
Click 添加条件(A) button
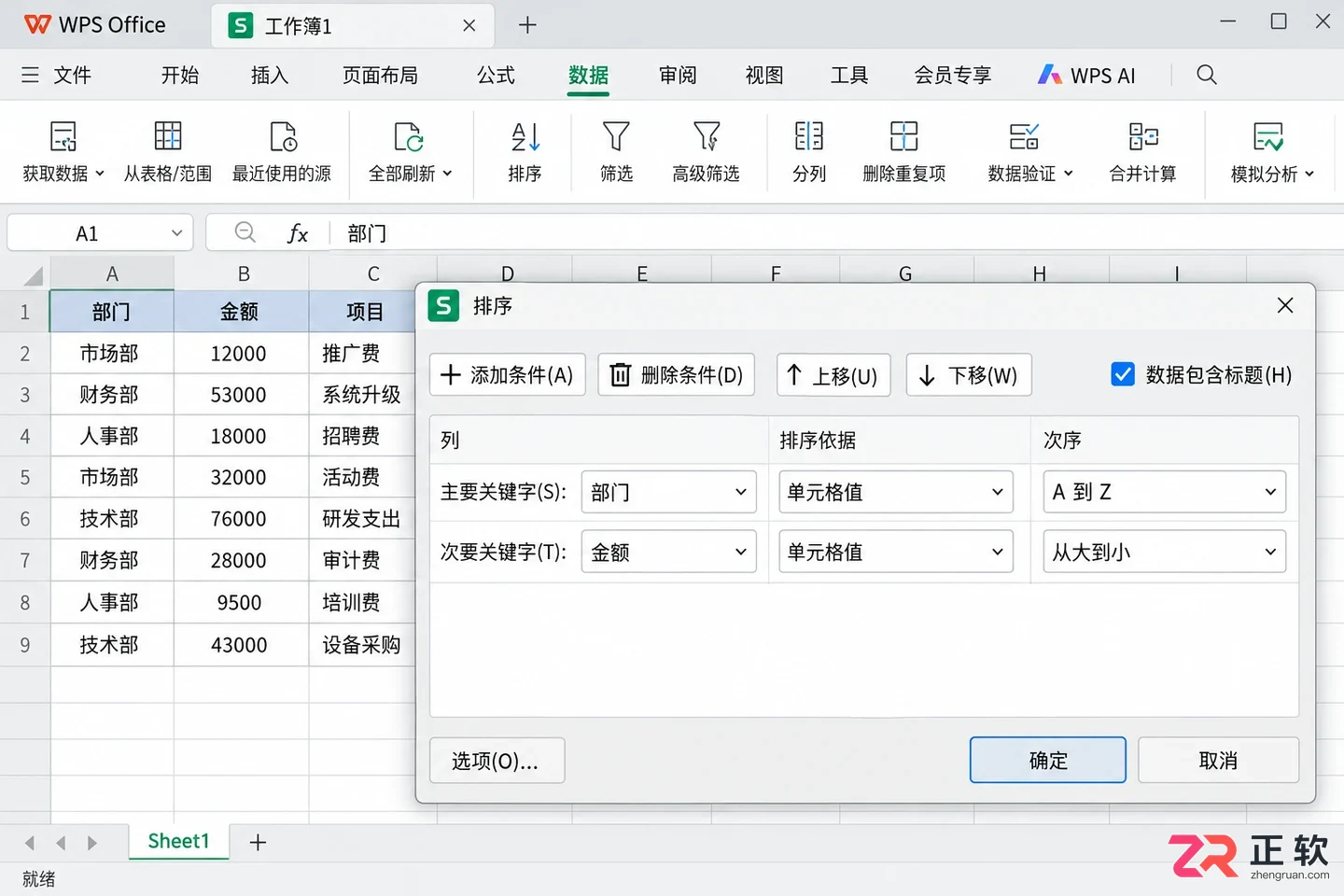(x=508, y=374)
